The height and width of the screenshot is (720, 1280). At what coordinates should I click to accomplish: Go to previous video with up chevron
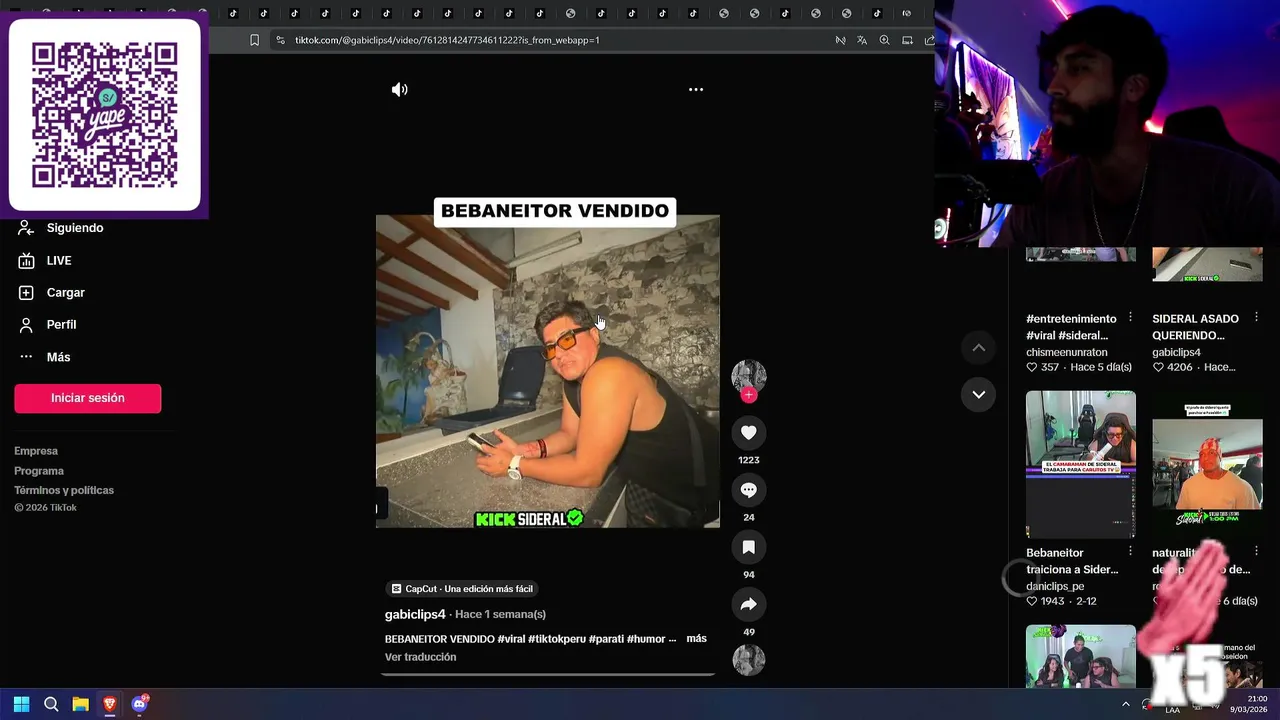click(x=979, y=348)
